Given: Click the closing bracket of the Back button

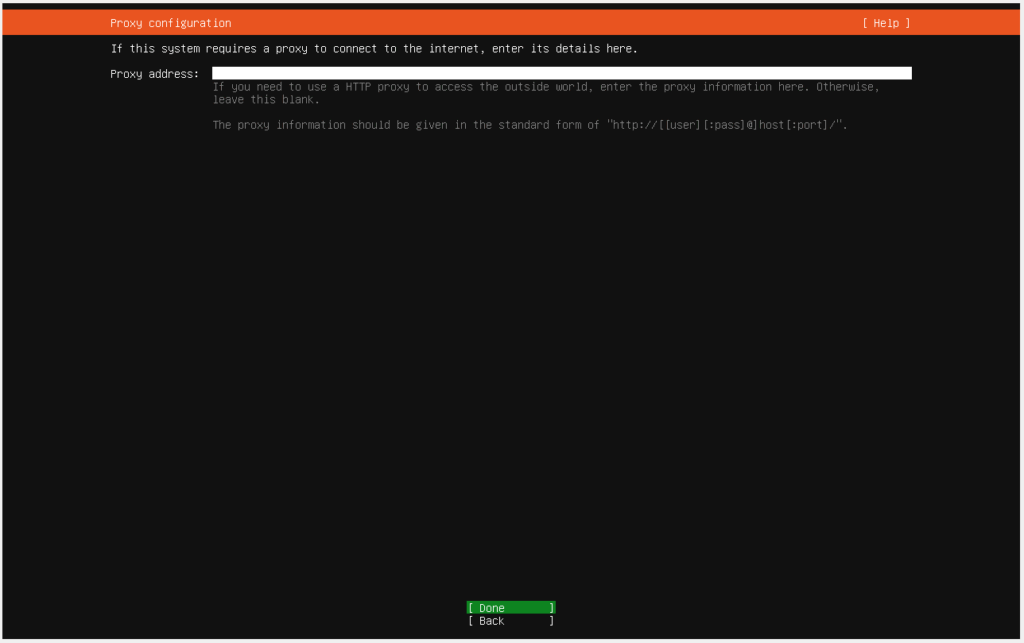Looking at the screenshot, I should 551,621.
